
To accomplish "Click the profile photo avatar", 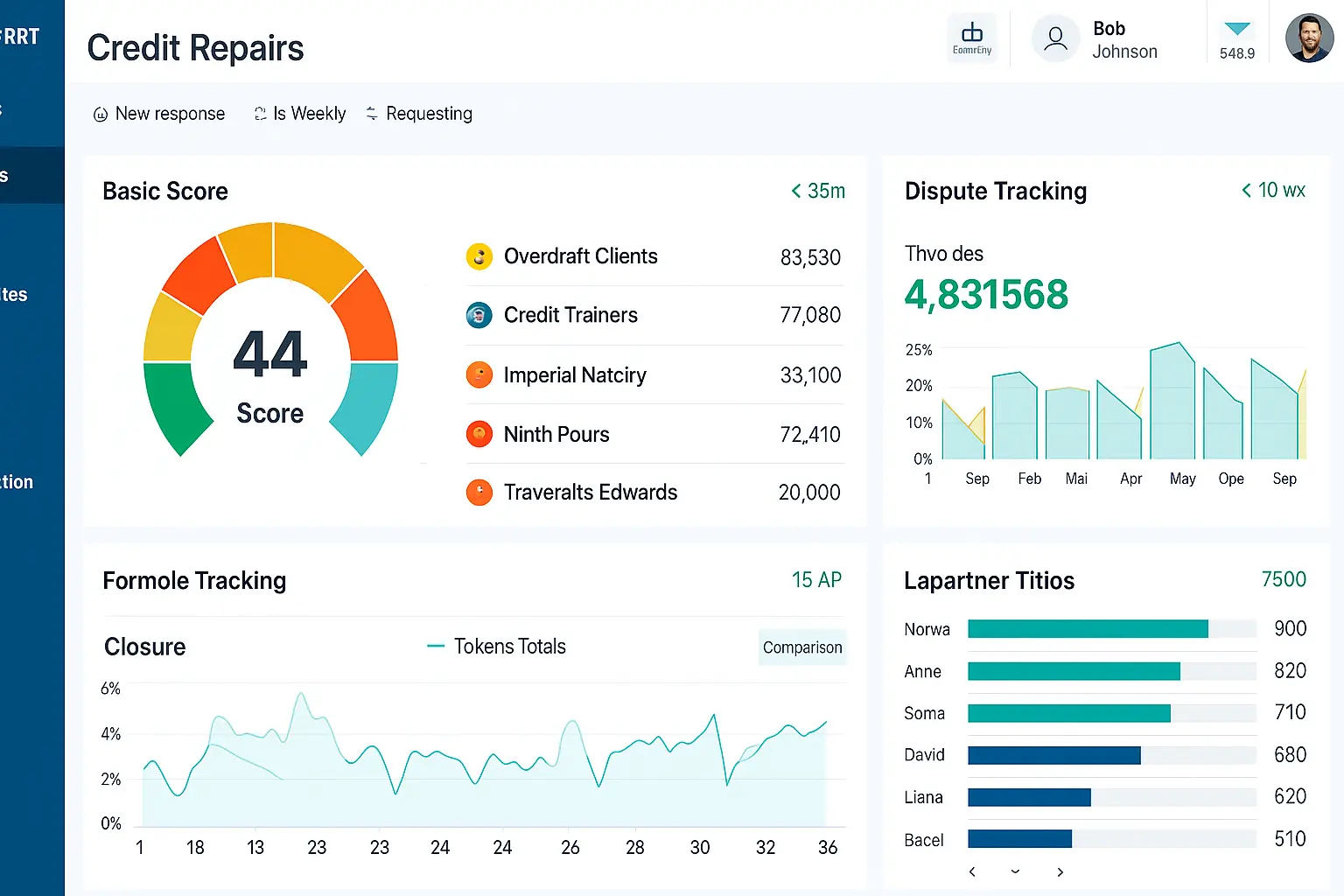I will tap(1309, 38).
